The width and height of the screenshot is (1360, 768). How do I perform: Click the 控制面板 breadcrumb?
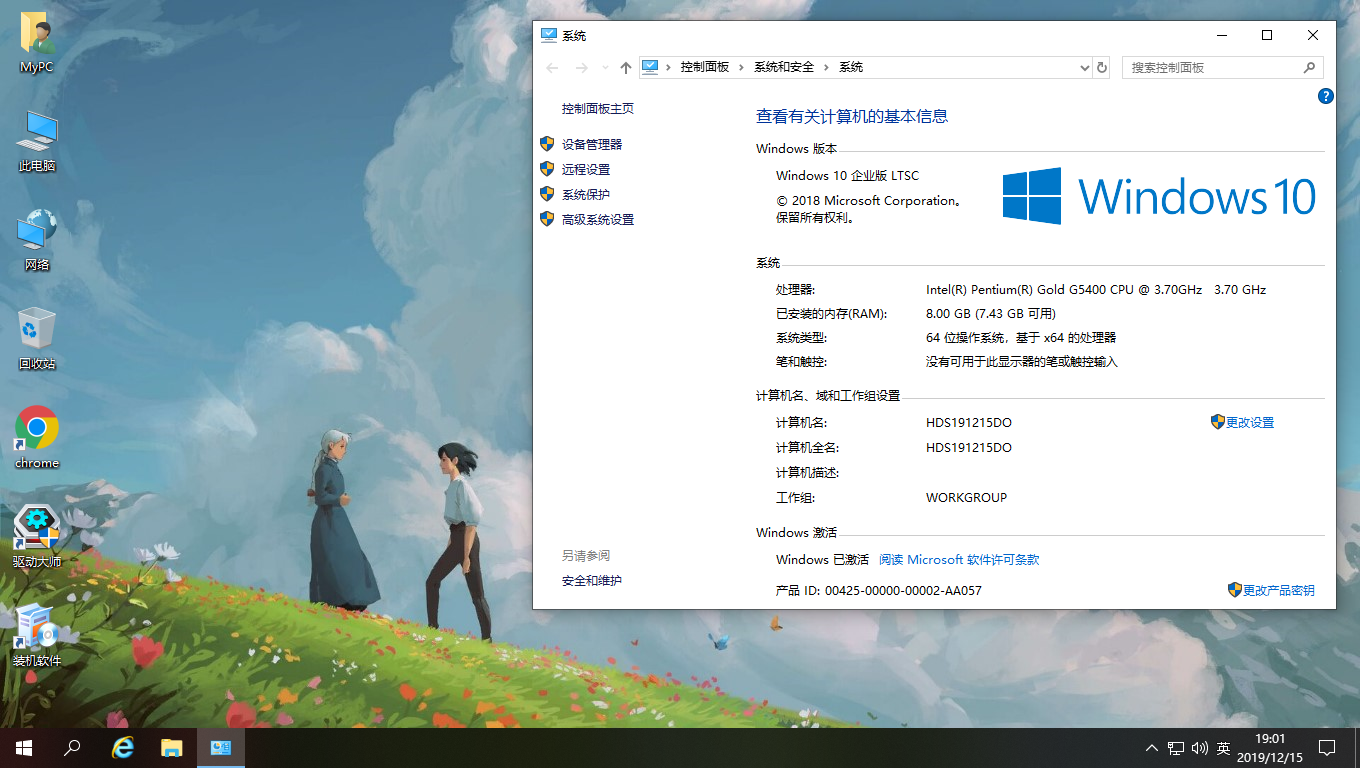pyautogui.click(x=705, y=67)
